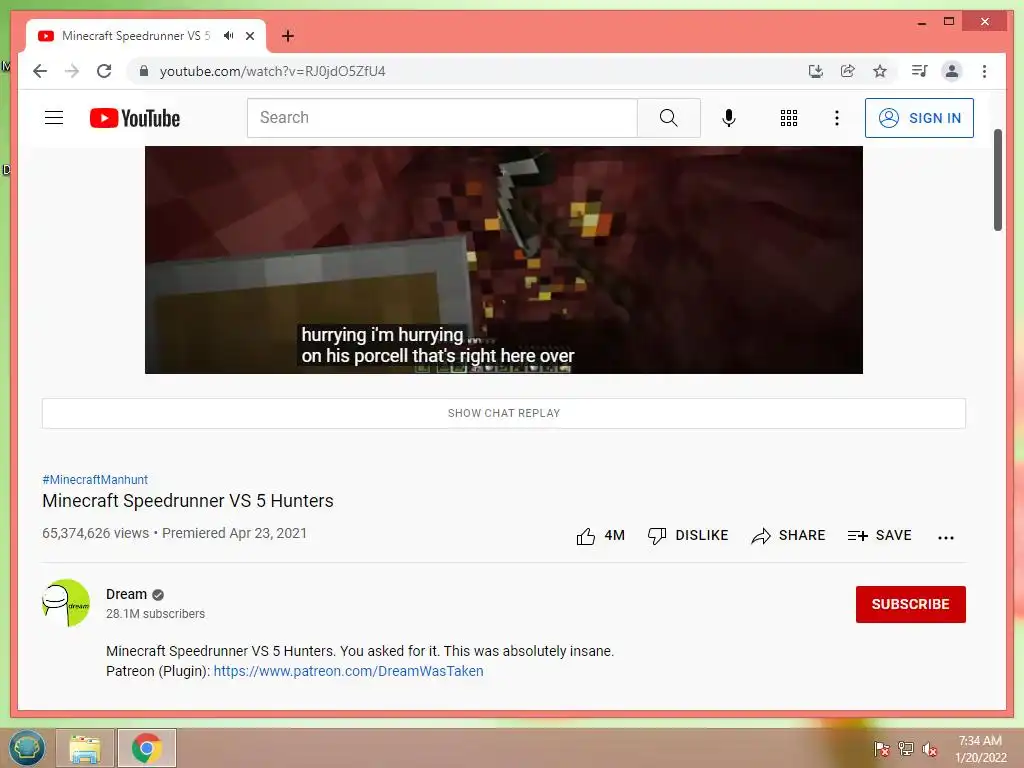Focus the YouTube Search field
Image resolution: width=1024 pixels, height=768 pixels.
(442, 118)
